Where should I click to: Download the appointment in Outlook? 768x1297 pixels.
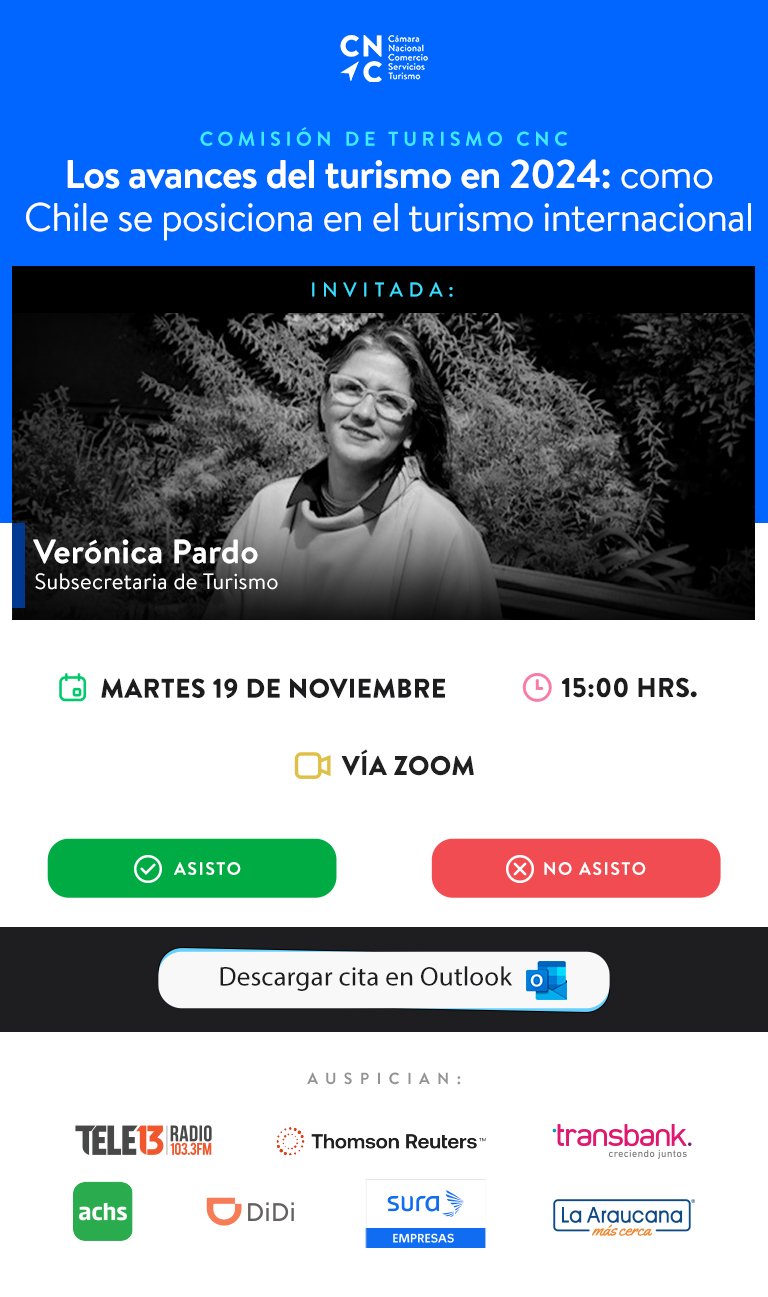click(384, 980)
